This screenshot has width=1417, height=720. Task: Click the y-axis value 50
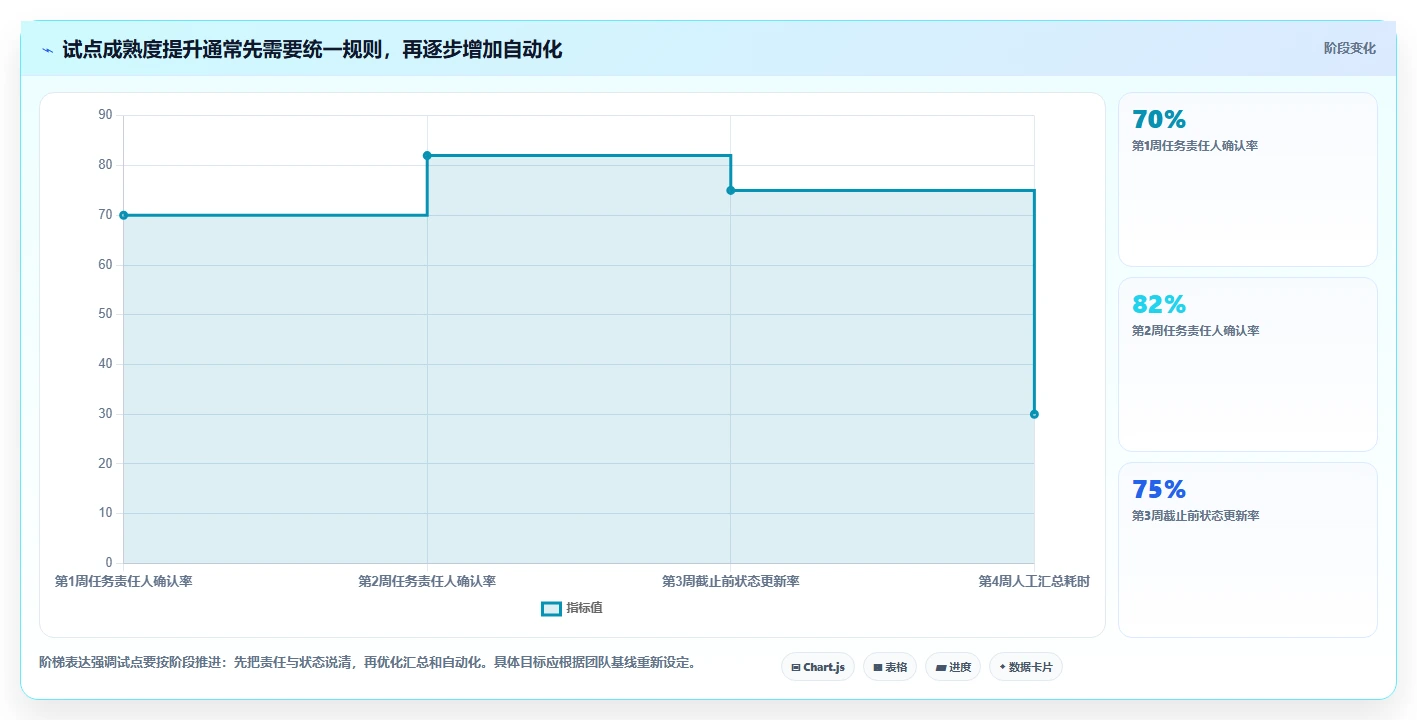[105, 314]
